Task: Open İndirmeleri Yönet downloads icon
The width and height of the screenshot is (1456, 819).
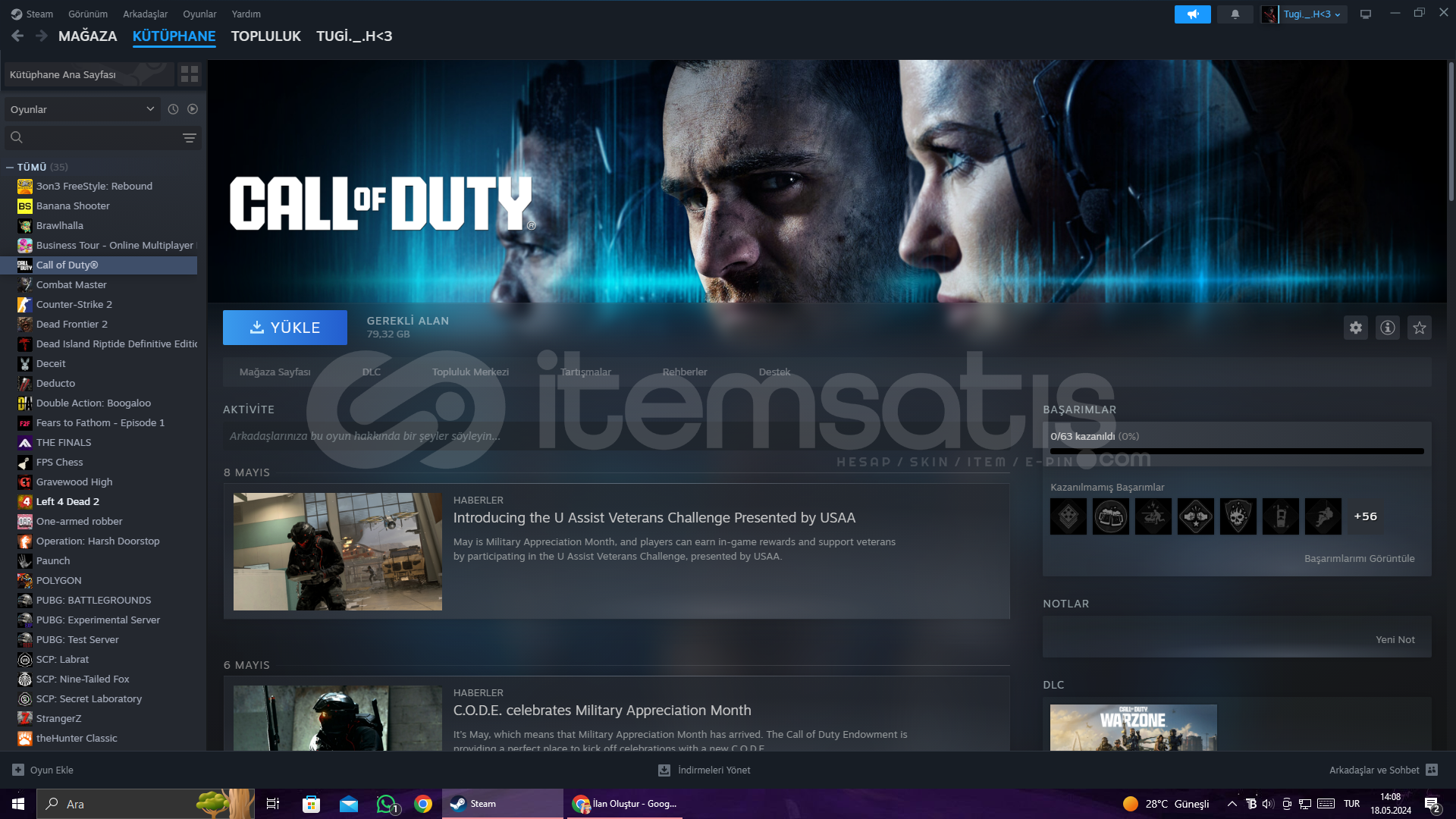Action: coord(664,770)
